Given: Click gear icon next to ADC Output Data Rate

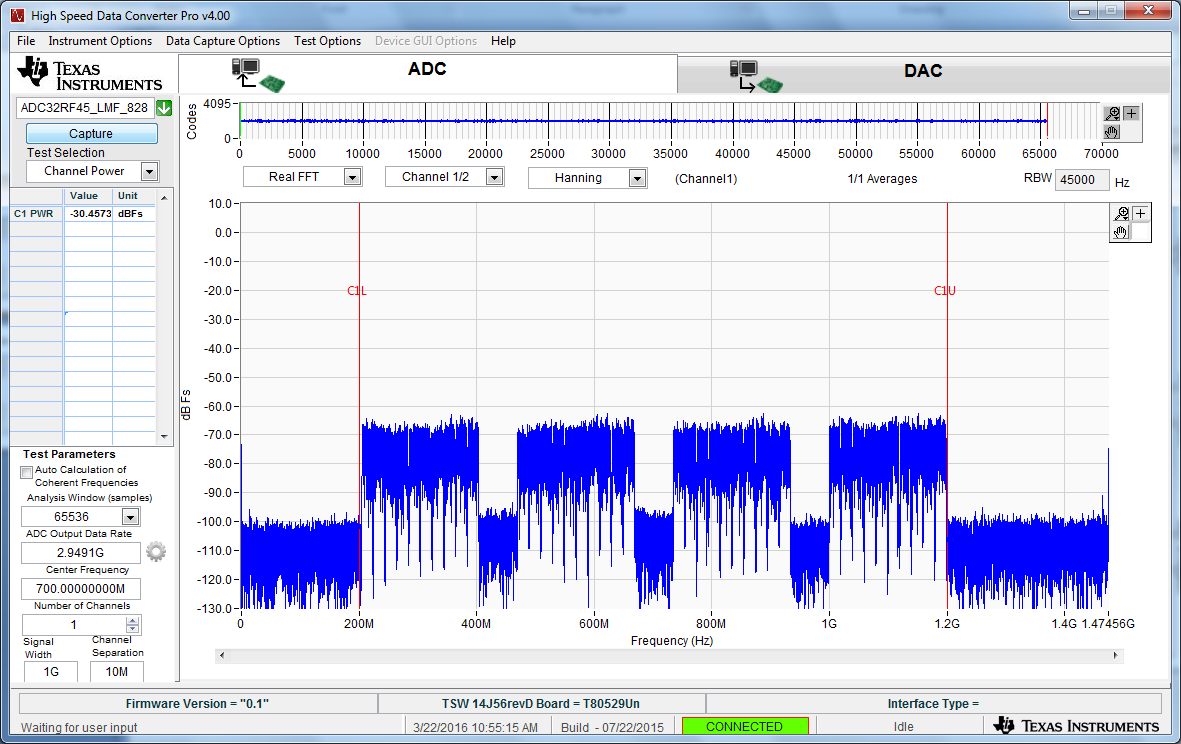Looking at the screenshot, I should click(x=156, y=552).
